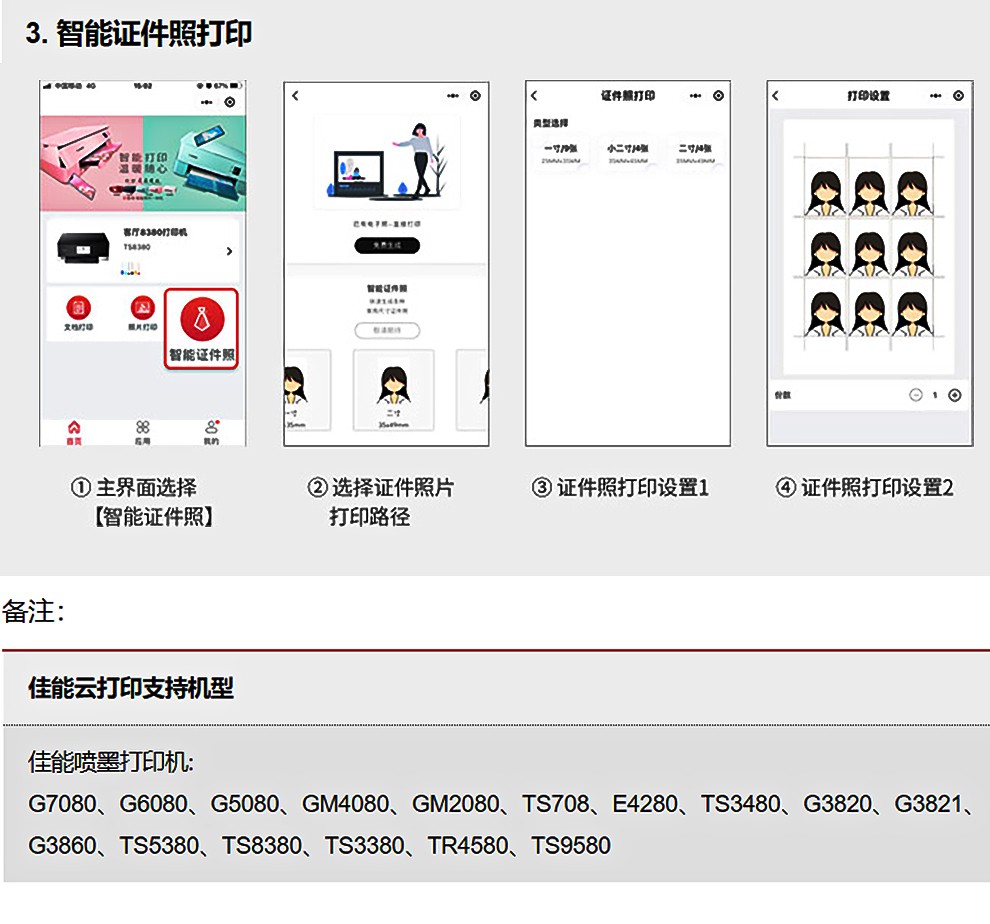This screenshot has height=924, width=990.
Task: Switch to the 应用 apps tab
Action: point(142,428)
